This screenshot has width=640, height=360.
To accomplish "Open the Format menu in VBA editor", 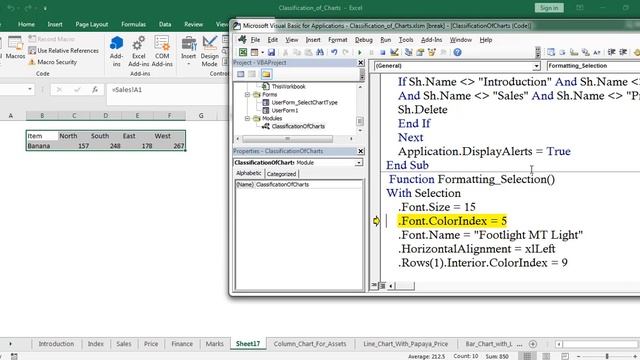I will (338, 40).
